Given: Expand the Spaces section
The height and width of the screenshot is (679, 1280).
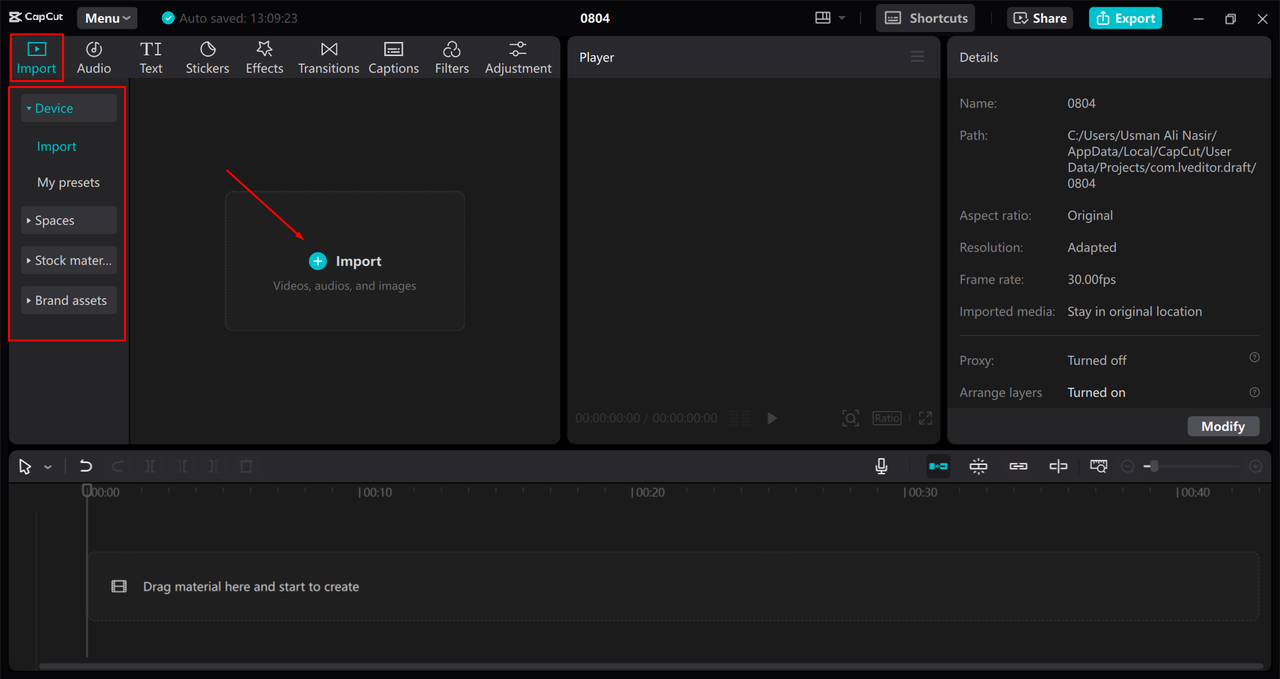Looking at the screenshot, I should point(69,220).
